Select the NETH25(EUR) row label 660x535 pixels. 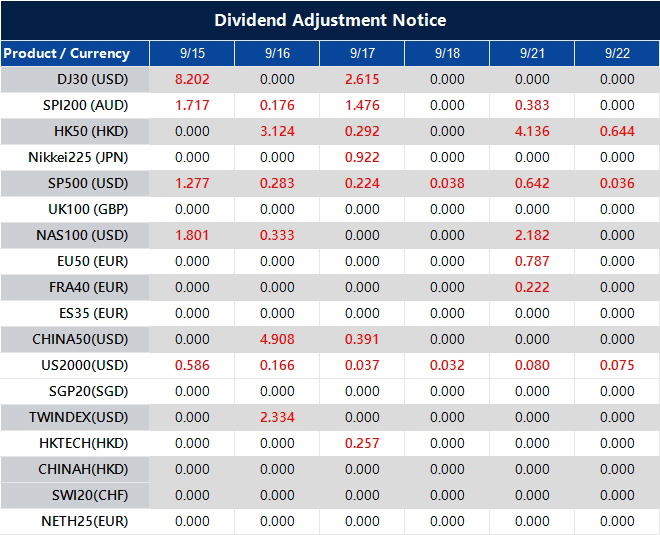click(85, 522)
